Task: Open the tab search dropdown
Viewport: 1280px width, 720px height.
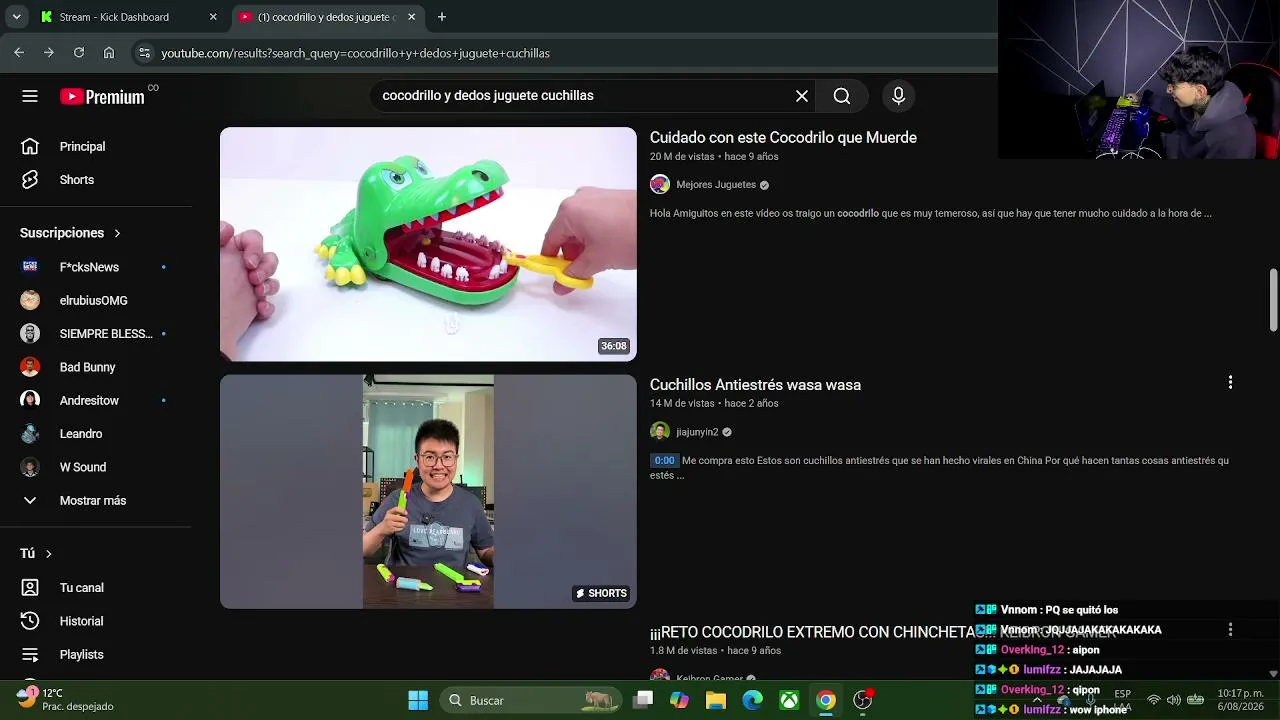Action: tap(16, 17)
